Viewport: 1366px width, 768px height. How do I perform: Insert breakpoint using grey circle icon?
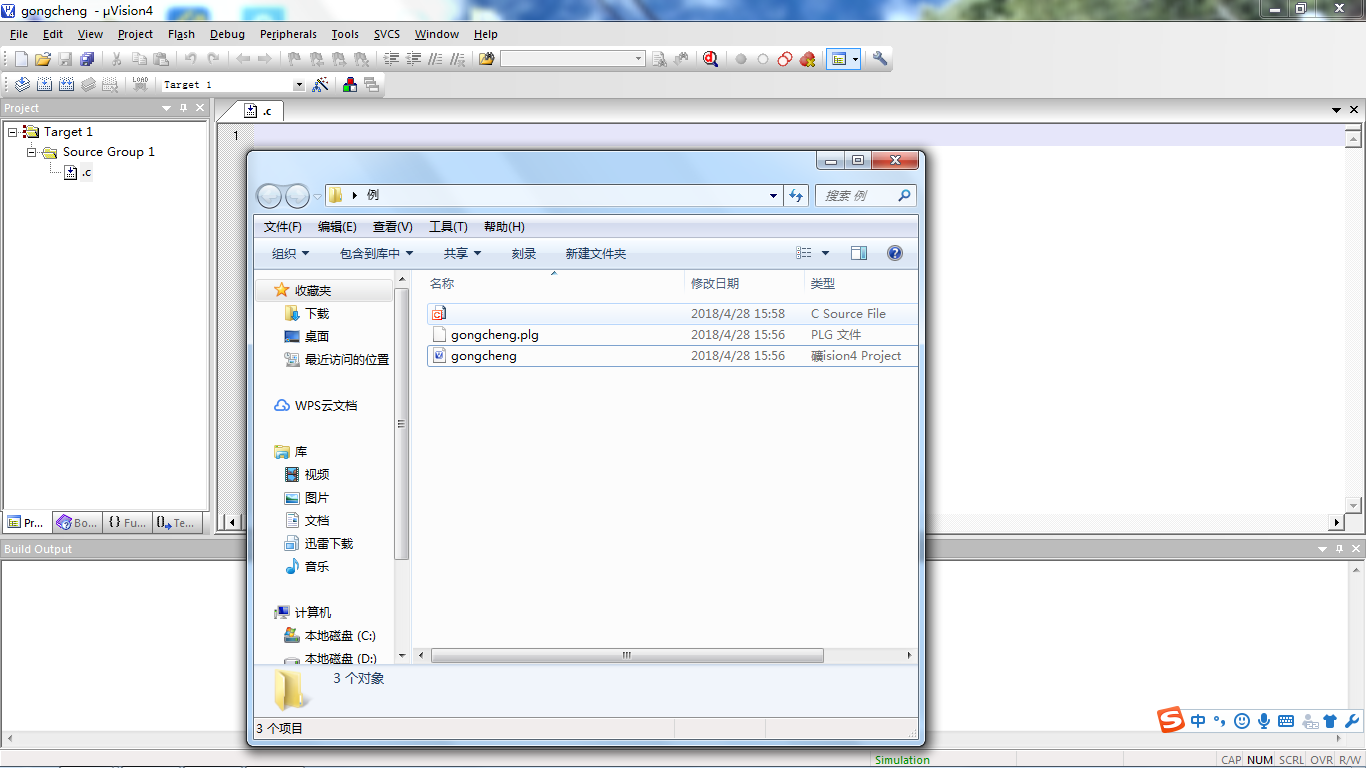tap(741, 59)
